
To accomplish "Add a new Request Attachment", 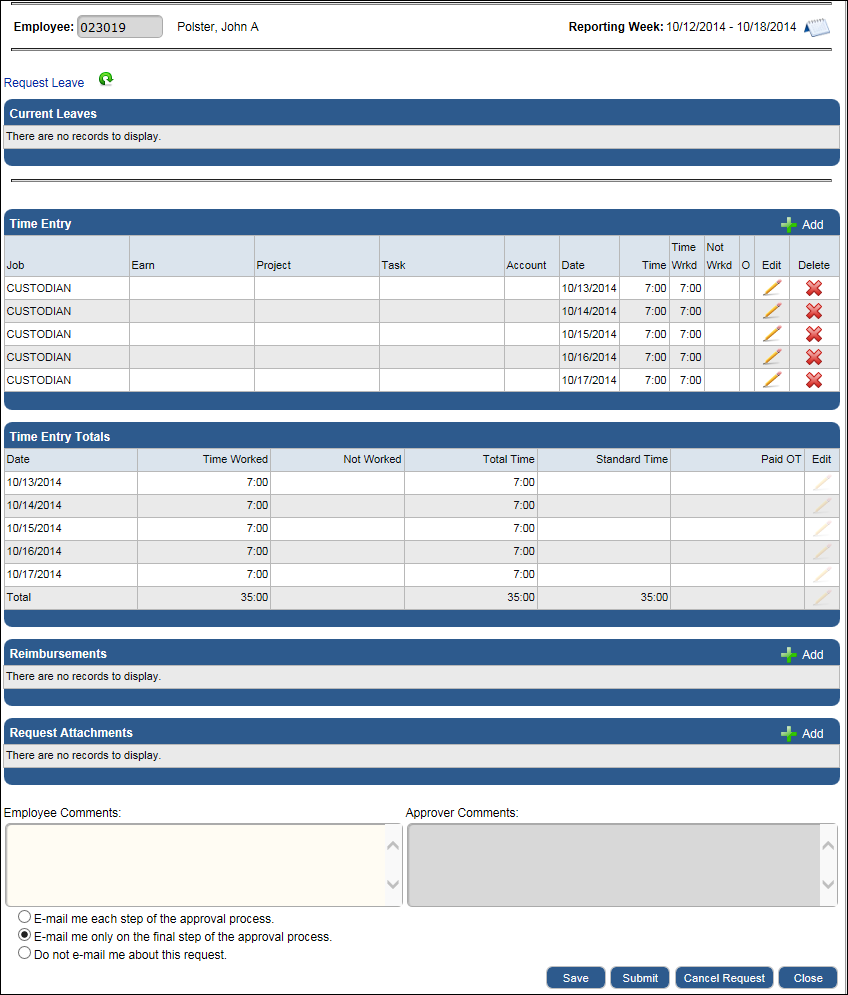I will point(802,734).
